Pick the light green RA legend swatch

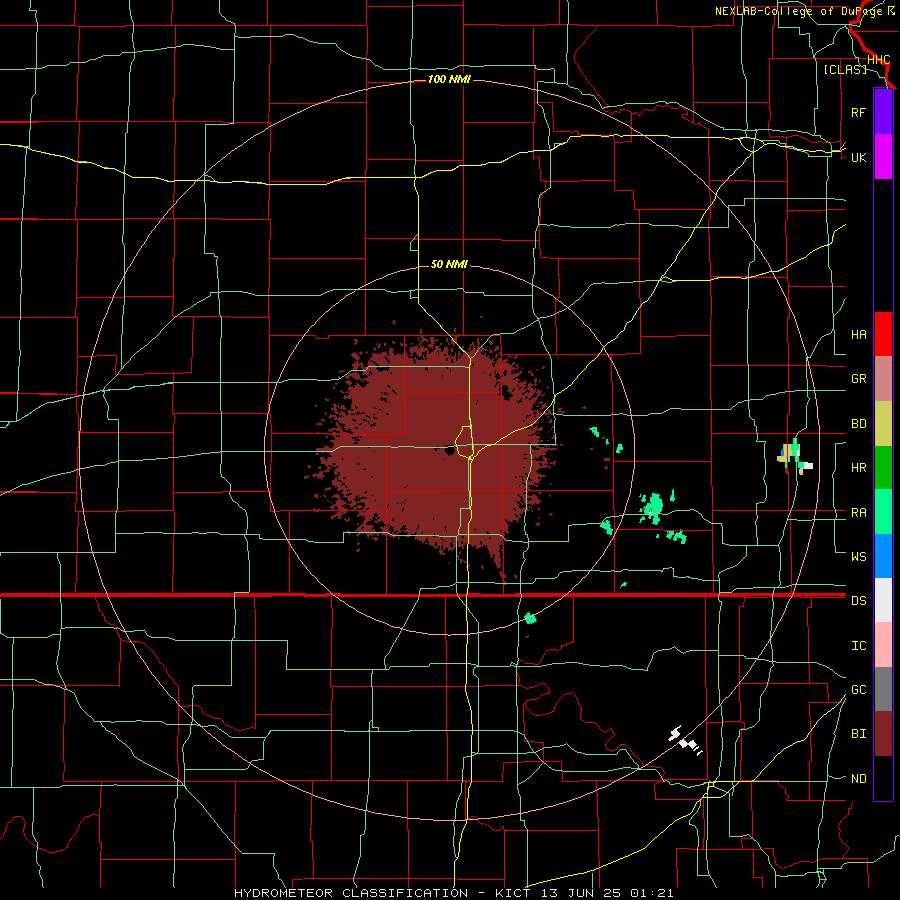(883, 512)
